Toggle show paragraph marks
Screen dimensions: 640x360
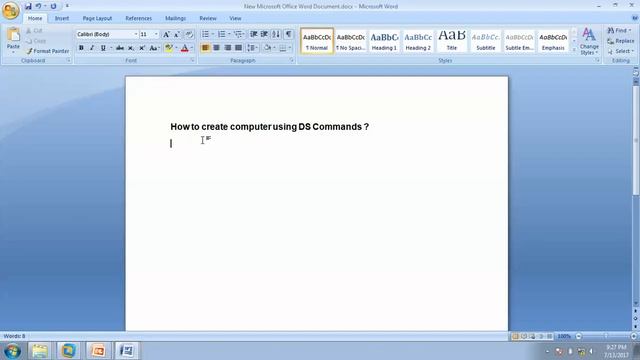[289, 34]
